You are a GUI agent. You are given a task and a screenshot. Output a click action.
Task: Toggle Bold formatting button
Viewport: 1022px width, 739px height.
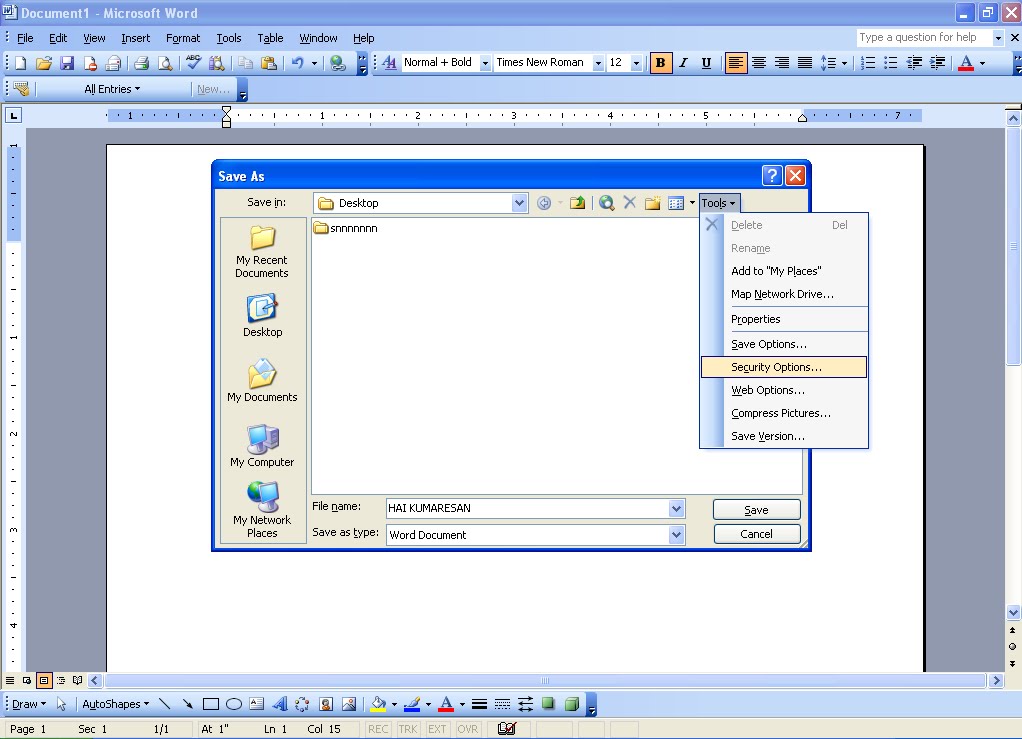tap(660, 63)
